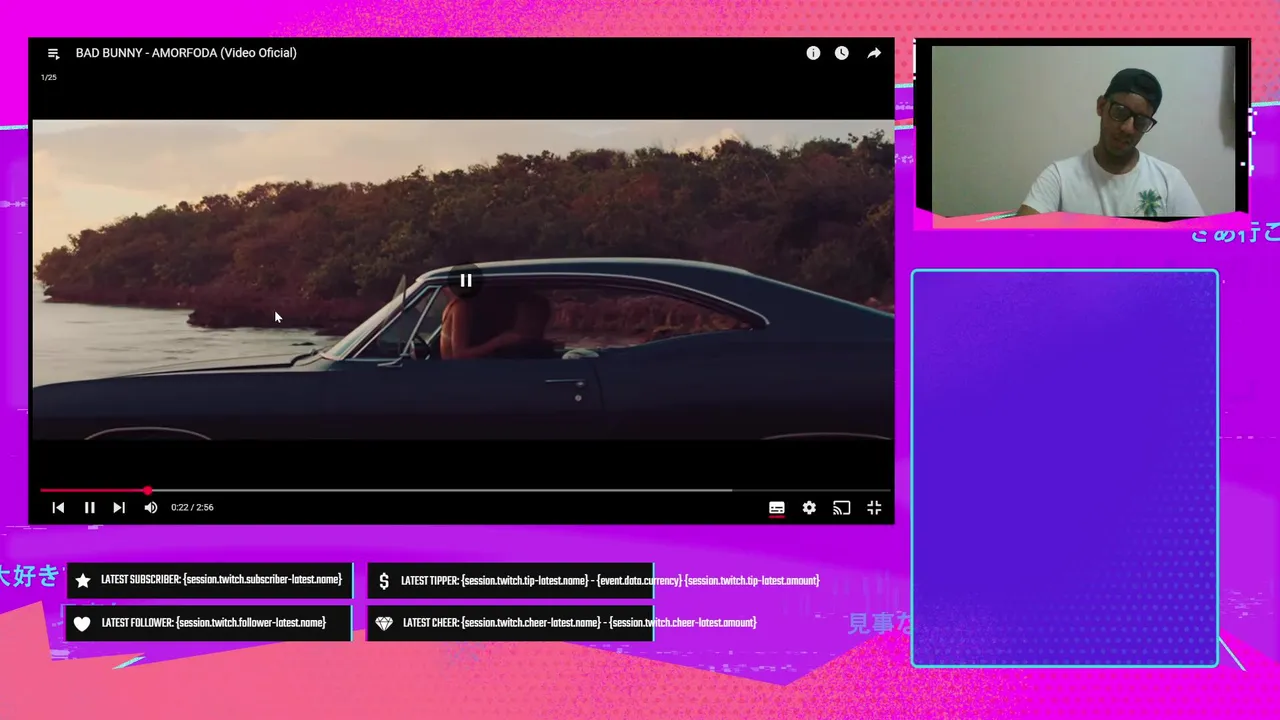The image size is (1280, 720).
Task: Toggle subtitles/closed captions
Action: click(777, 508)
